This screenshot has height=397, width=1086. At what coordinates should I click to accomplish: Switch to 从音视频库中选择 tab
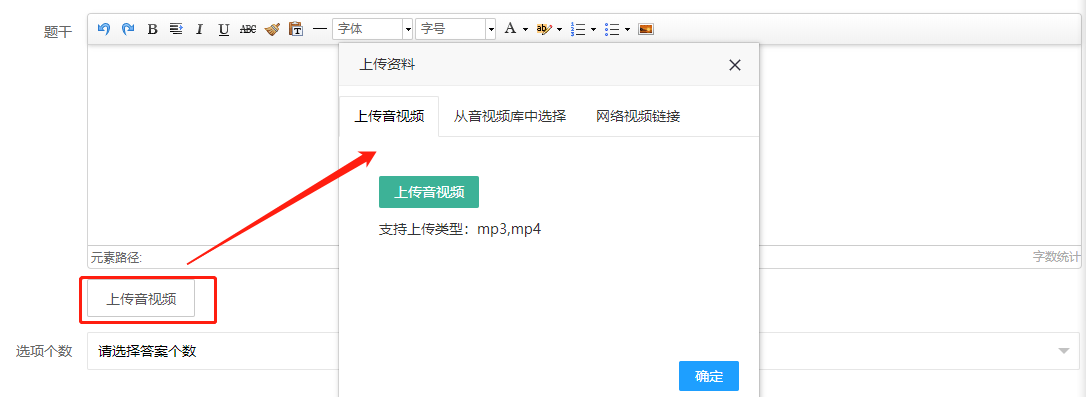pos(510,116)
